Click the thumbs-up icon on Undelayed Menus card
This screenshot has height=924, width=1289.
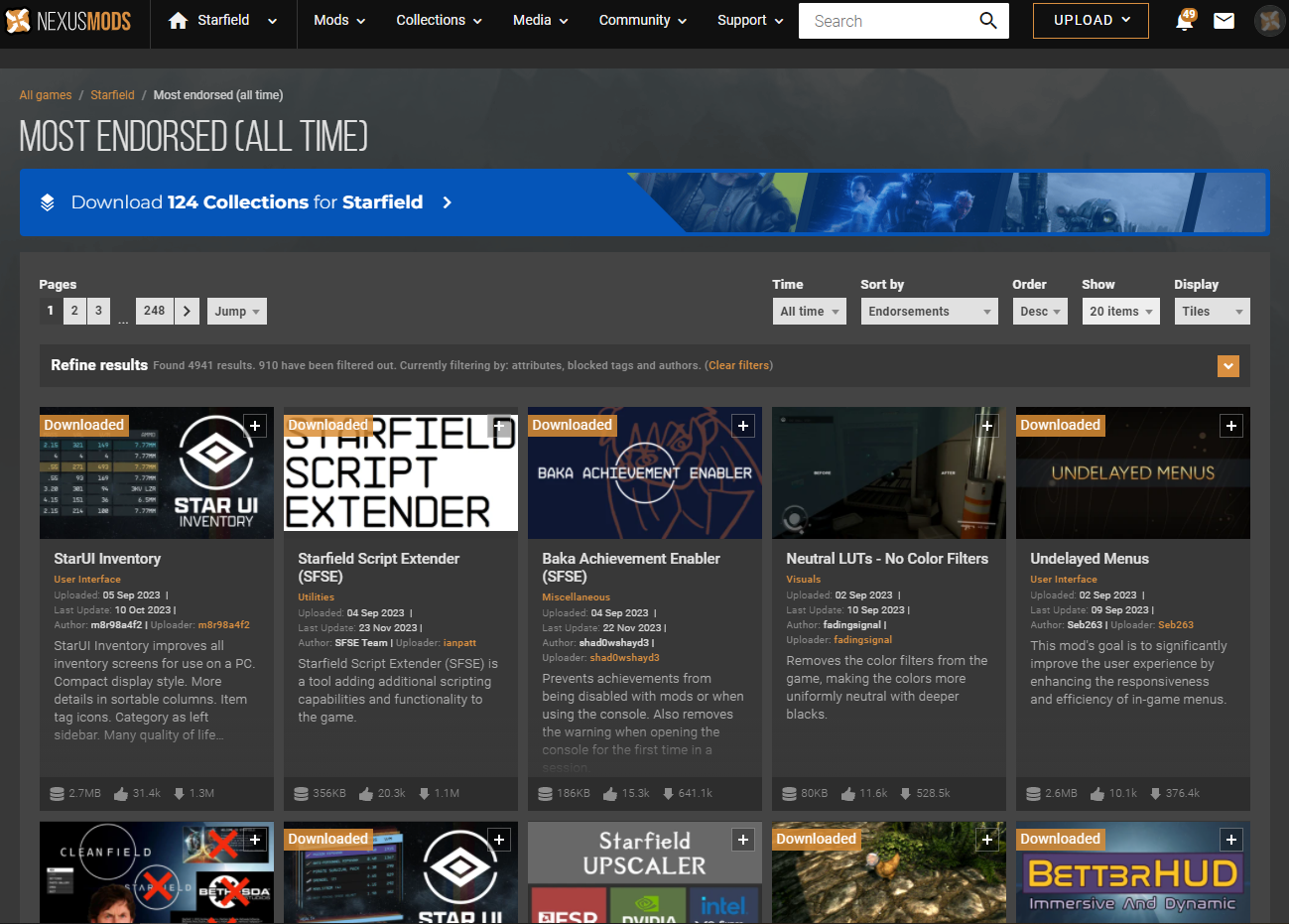click(1097, 793)
